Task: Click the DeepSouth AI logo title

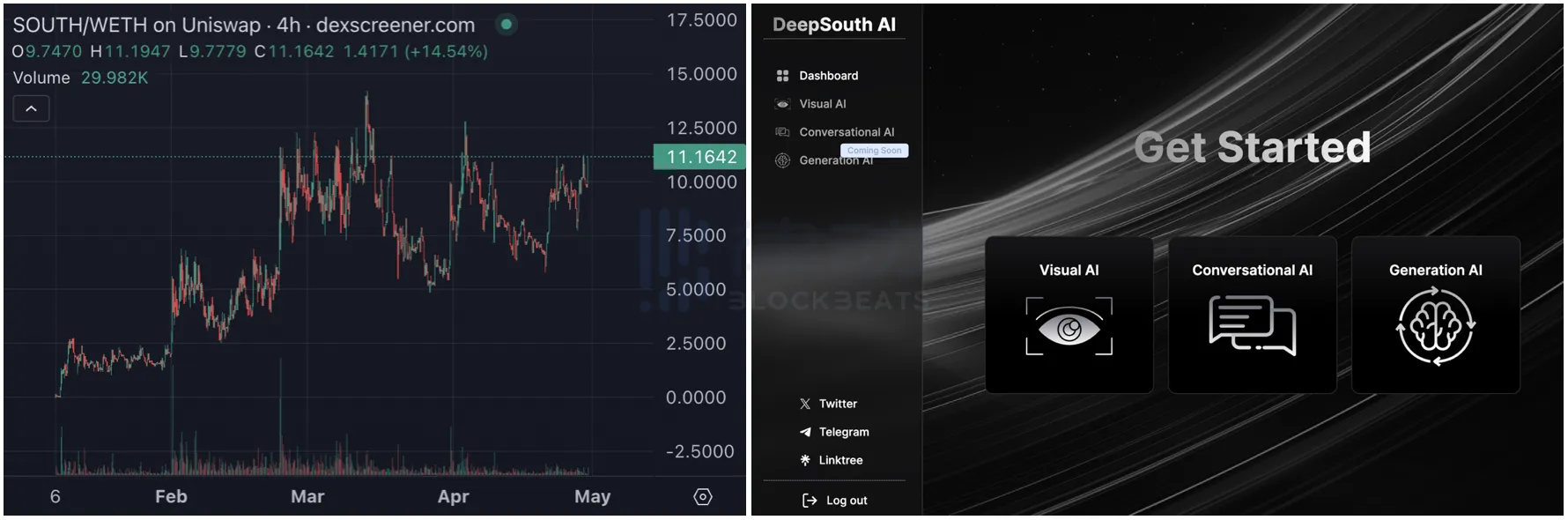Action: pos(833,25)
